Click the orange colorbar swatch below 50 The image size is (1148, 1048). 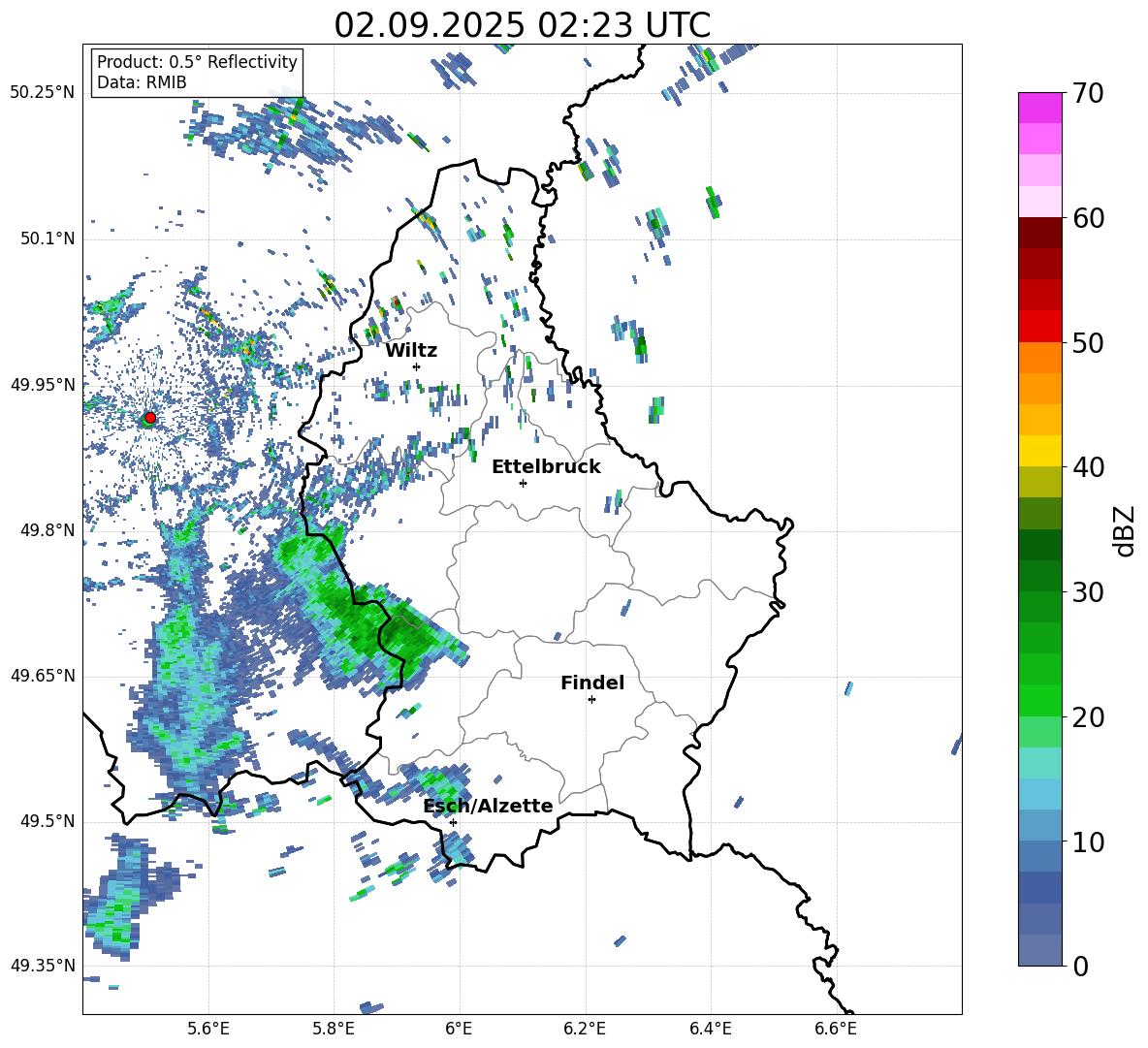(1039, 358)
